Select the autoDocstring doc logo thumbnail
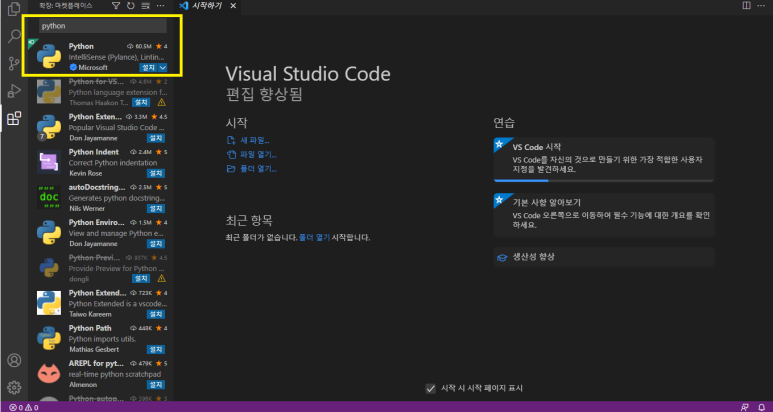The image size is (773, 412). point(49,198)
